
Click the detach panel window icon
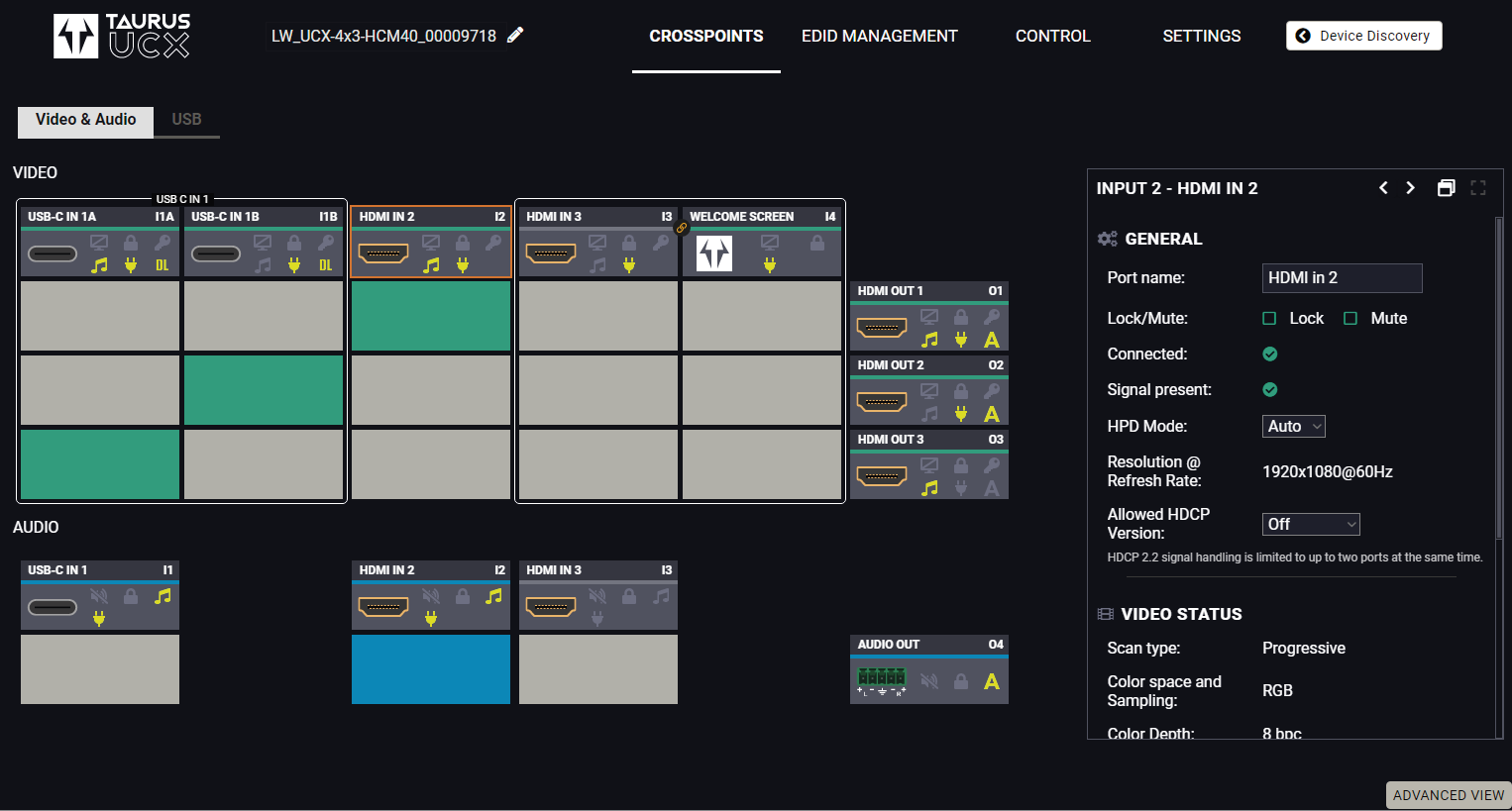[1446, 188]
